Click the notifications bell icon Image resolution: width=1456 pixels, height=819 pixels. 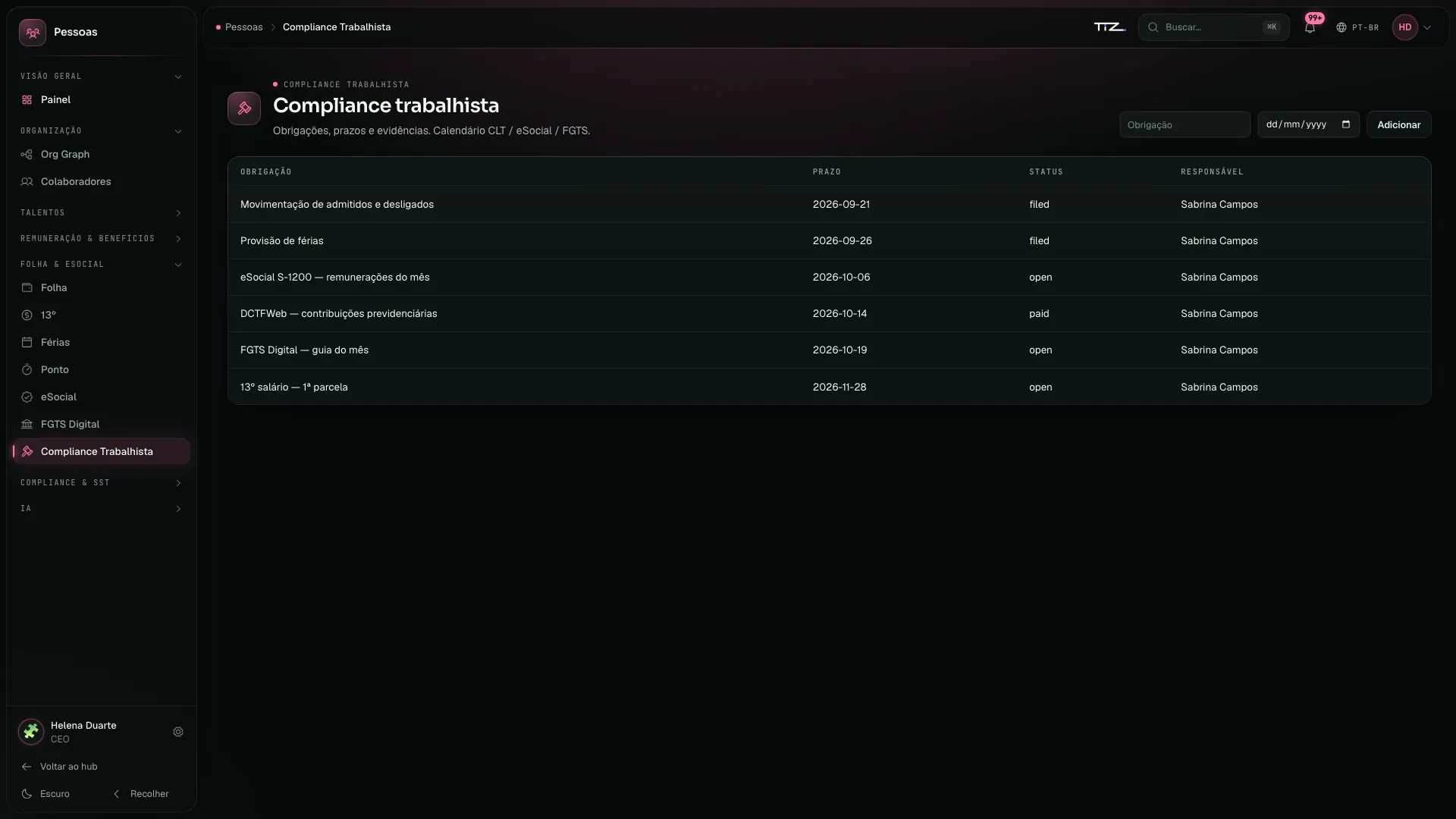click(x=1310, y=27)
